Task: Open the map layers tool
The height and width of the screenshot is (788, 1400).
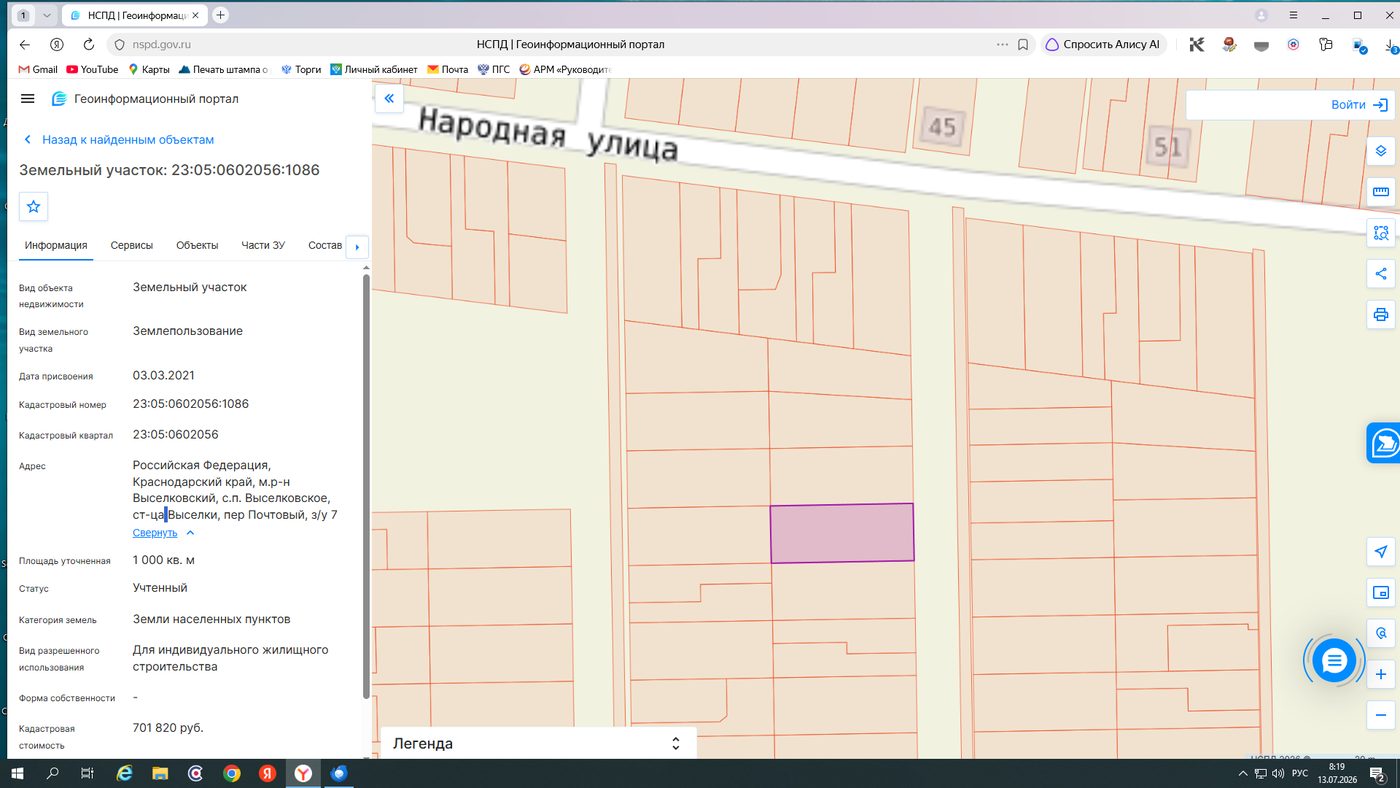Action: (1381, 151)
